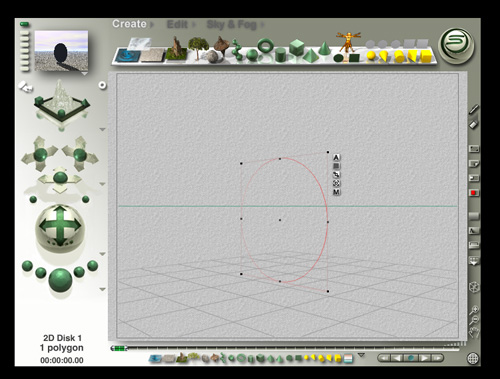Create a green cylinder primitive
Screen dimensions: 500x379
tap(281, 55)
